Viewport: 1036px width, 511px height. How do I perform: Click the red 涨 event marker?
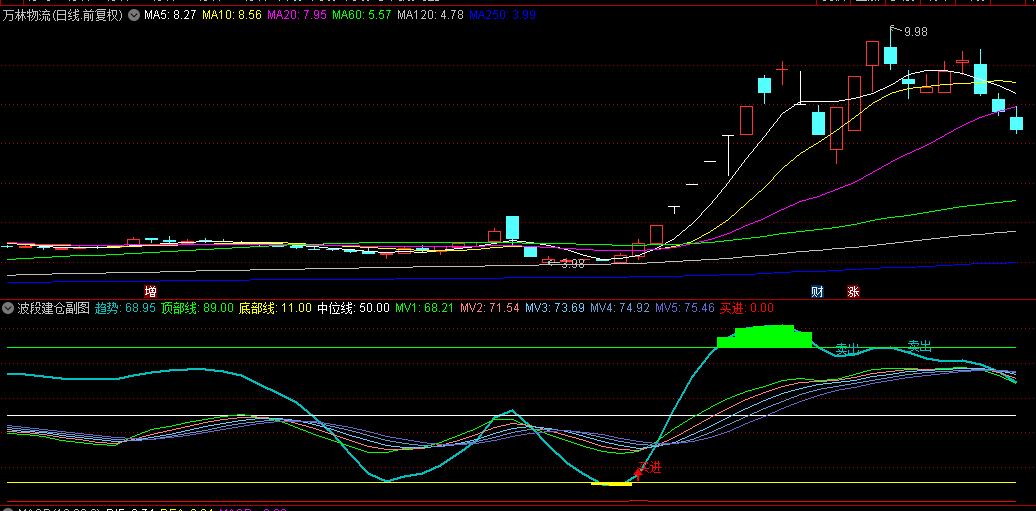coord(853,292)
